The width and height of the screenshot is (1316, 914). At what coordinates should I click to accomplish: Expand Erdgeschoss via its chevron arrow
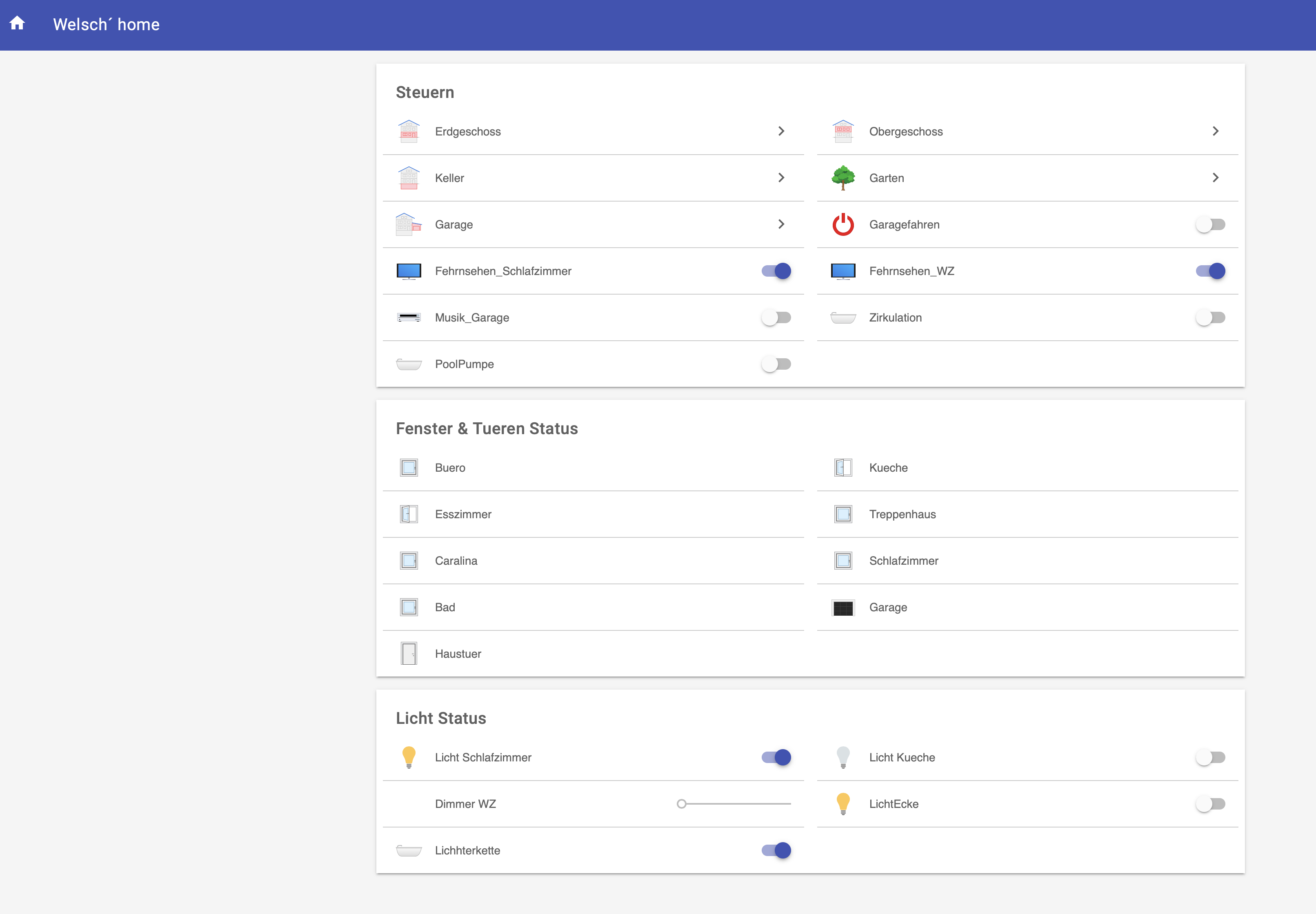click(x=781, y=132)
